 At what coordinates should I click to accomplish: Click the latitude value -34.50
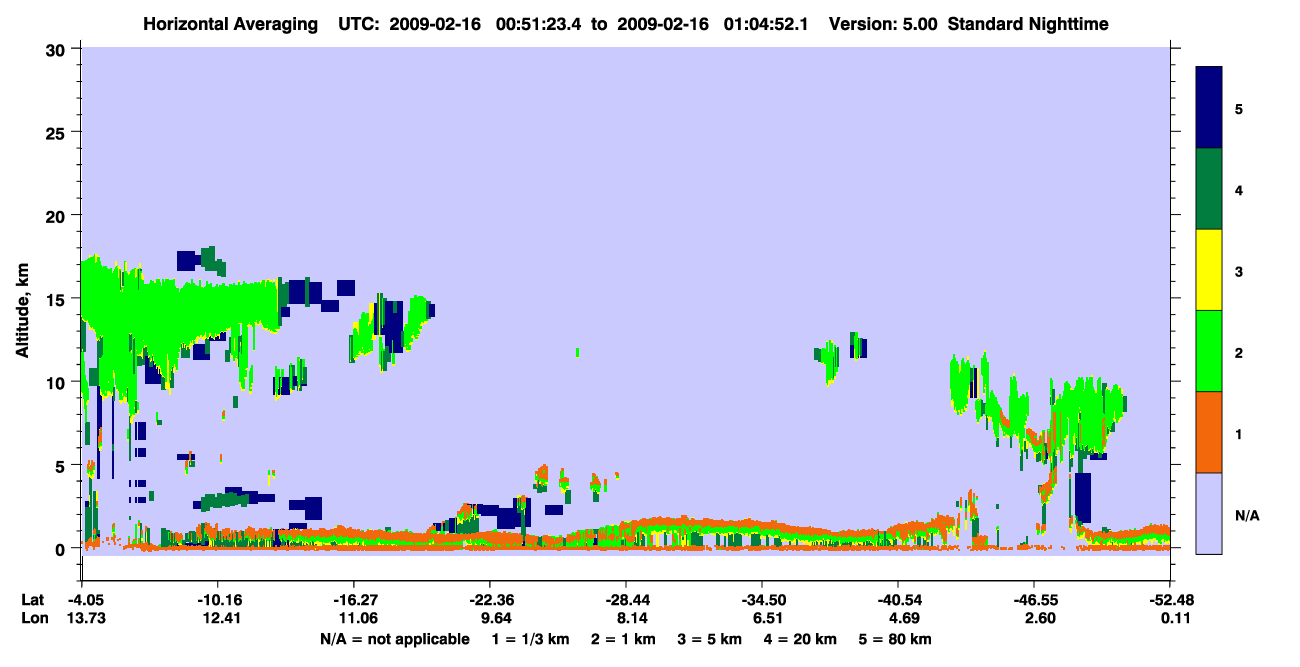[762, 600]
